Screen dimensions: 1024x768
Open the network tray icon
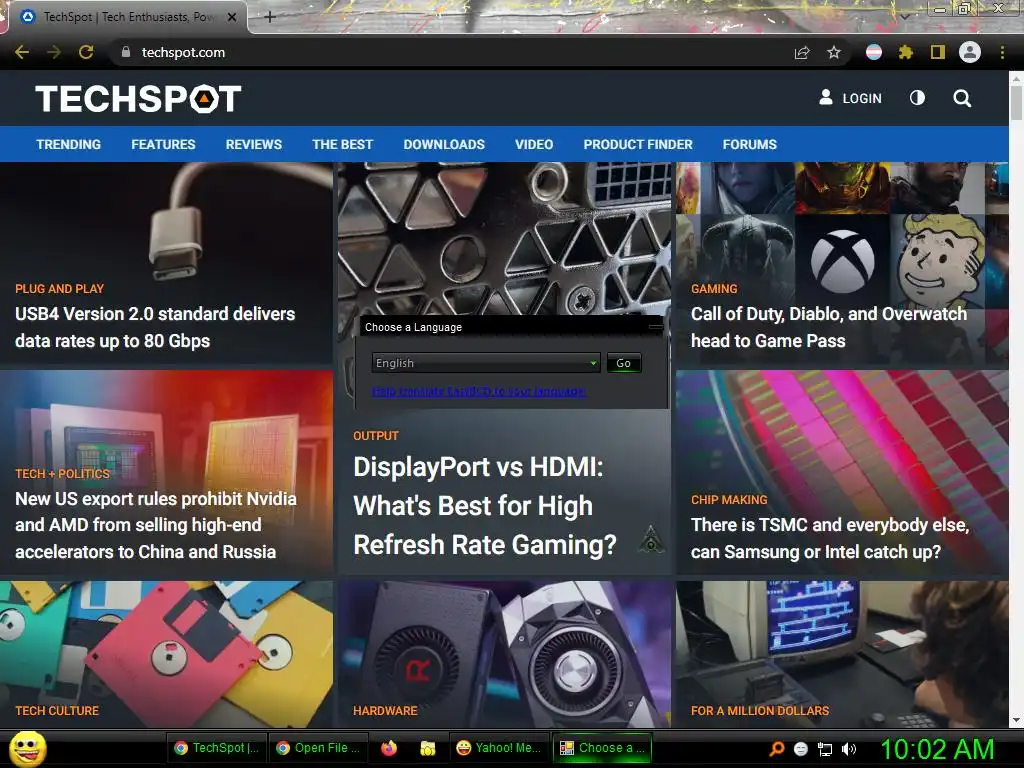(825, 749)
